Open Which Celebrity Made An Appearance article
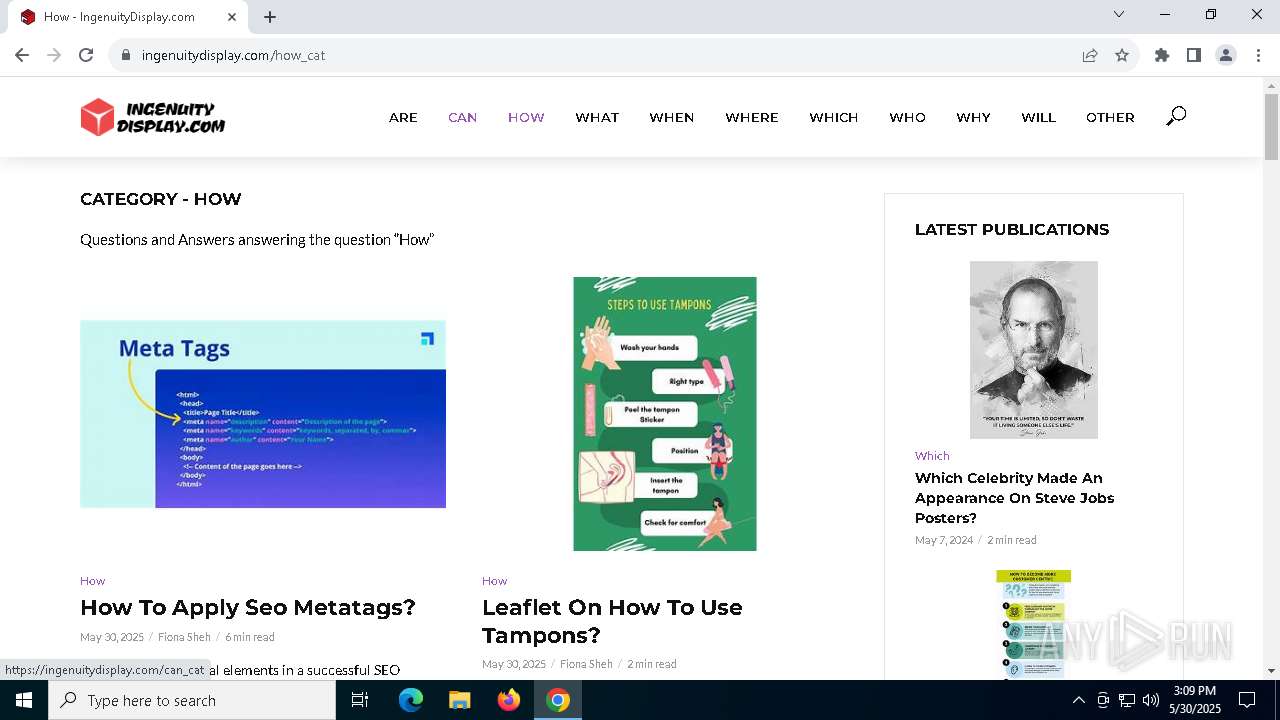The image size is (1280, 720). click(1014, 498)
